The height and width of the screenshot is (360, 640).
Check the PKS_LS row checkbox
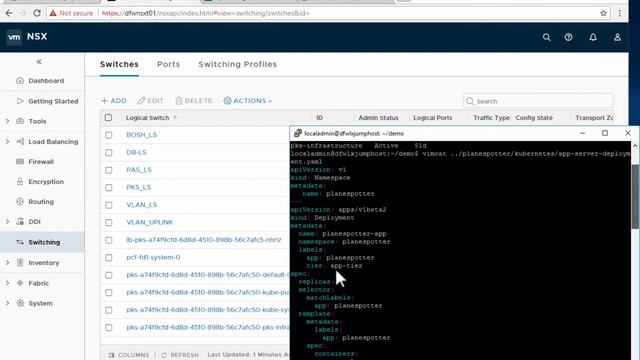tap(109, 188)
